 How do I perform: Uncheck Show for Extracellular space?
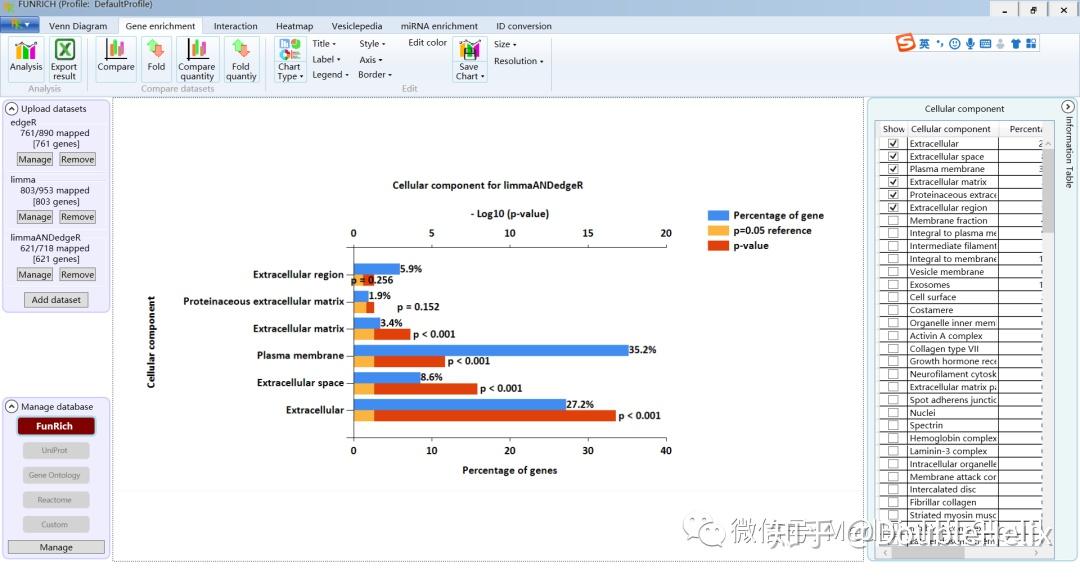[893, 156]
